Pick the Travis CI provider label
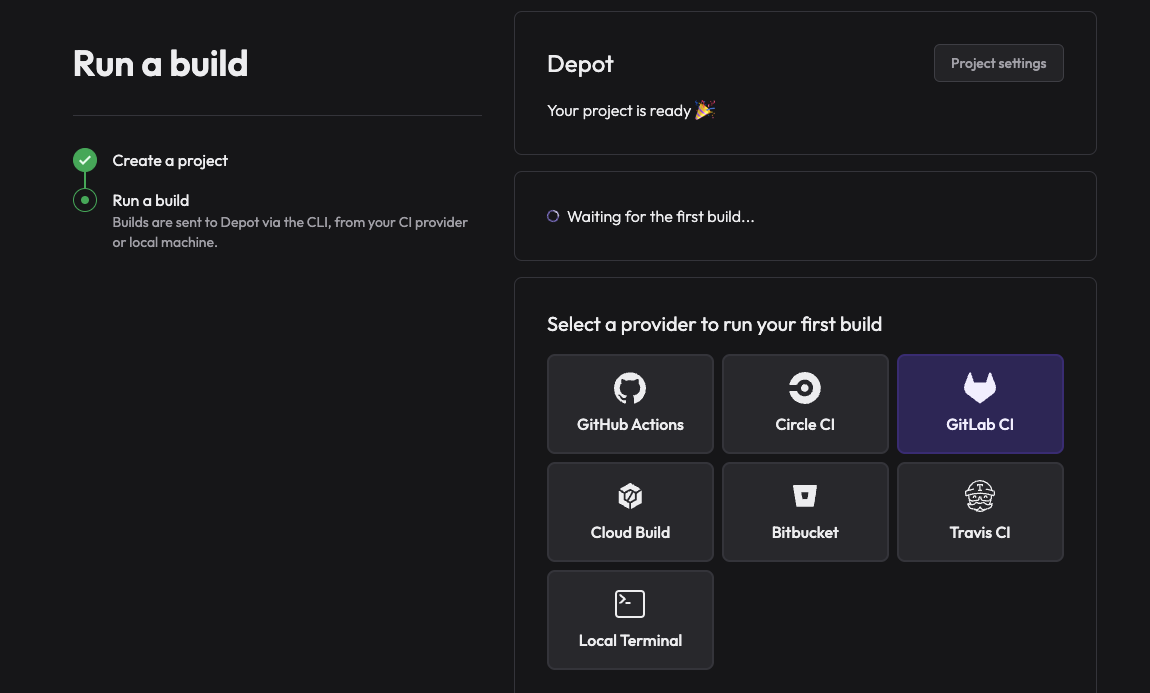 (x=980, y=533)
